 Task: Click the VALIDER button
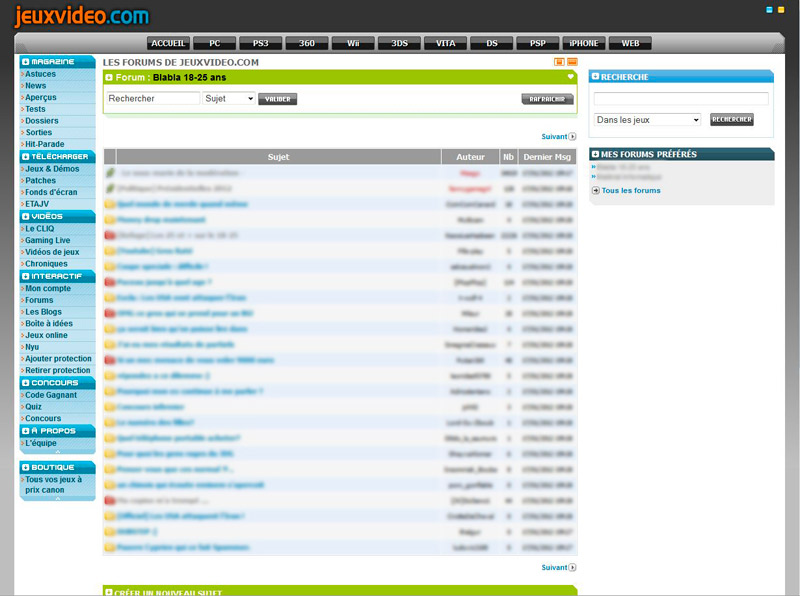(278, 99)
